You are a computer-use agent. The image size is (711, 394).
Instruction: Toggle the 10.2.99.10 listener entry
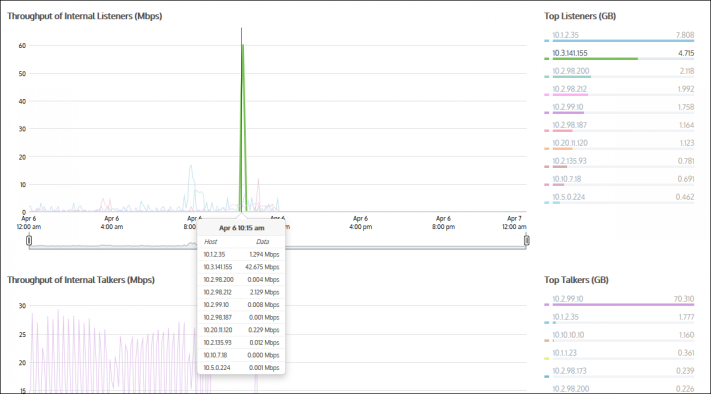click(619, 109)
